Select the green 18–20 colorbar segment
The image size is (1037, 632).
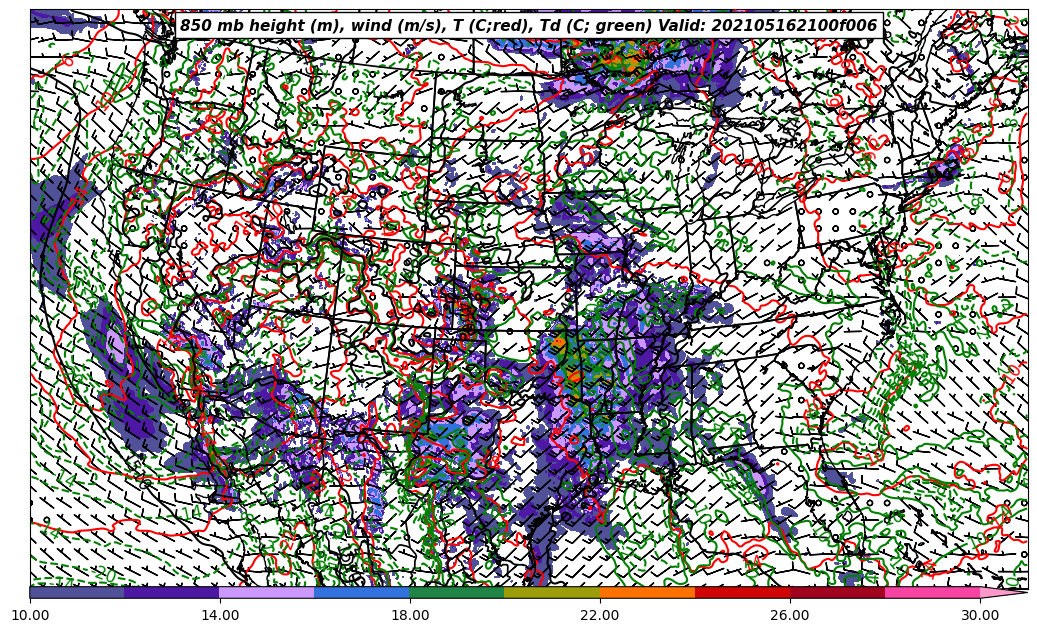(x=457, y=592)
